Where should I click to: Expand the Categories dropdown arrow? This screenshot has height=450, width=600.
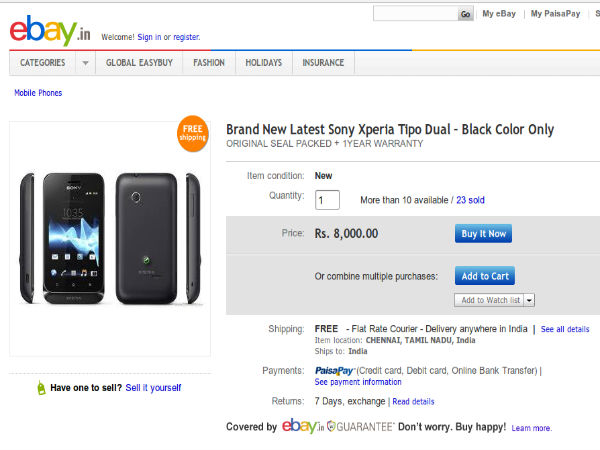pyautogui.click(x=85, y=63)
